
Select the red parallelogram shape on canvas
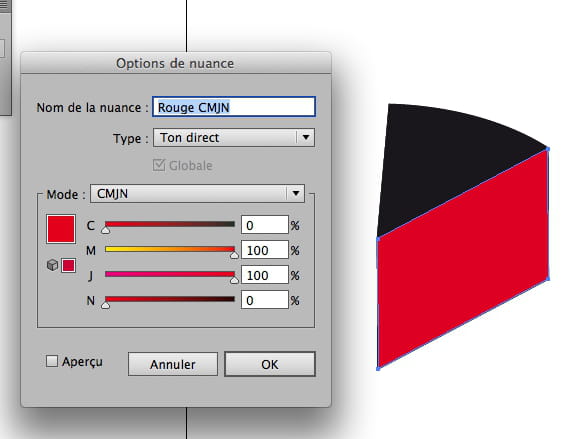pos(463,259)
